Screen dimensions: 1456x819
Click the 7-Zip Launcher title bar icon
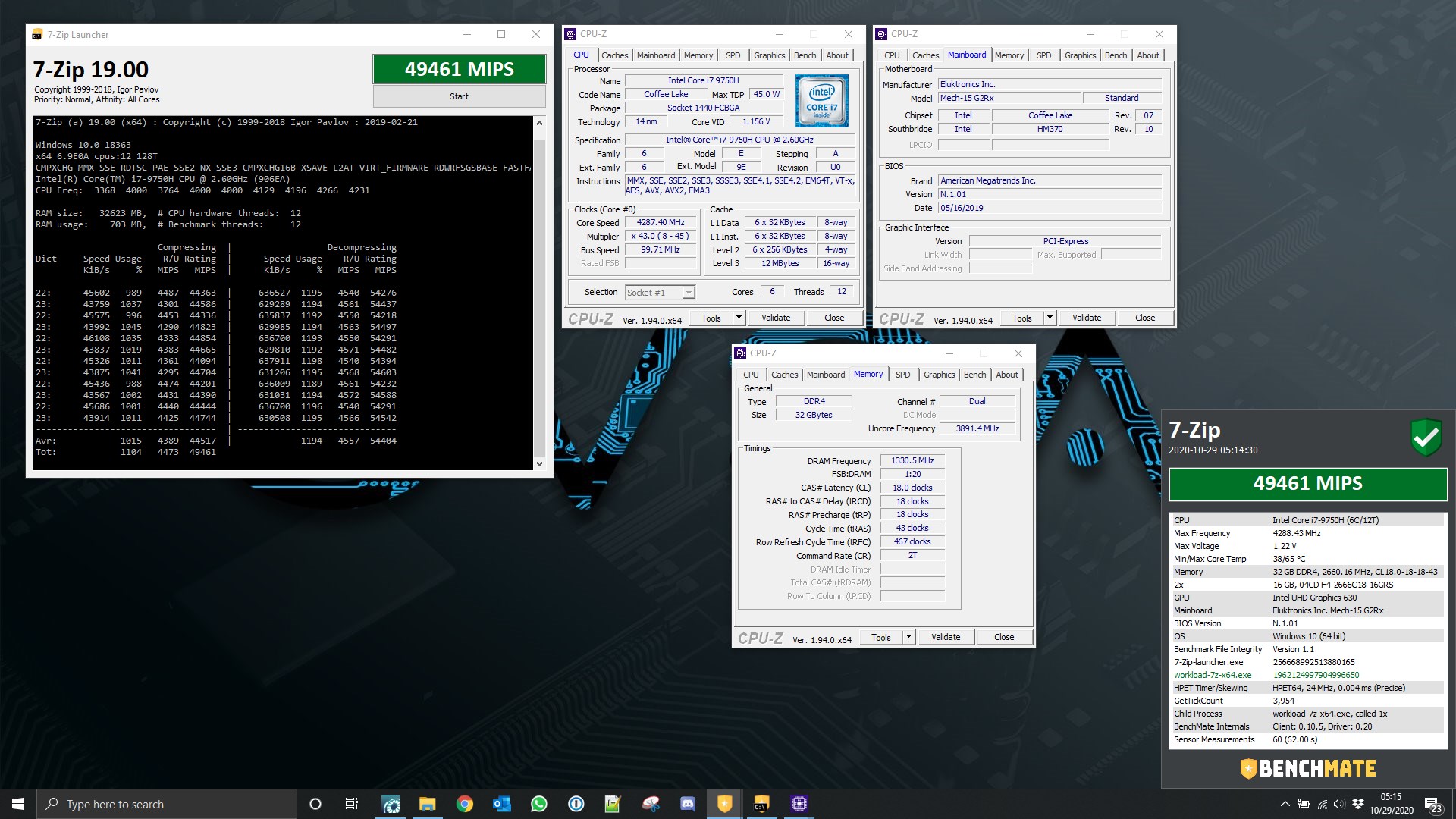pos(37,35)
